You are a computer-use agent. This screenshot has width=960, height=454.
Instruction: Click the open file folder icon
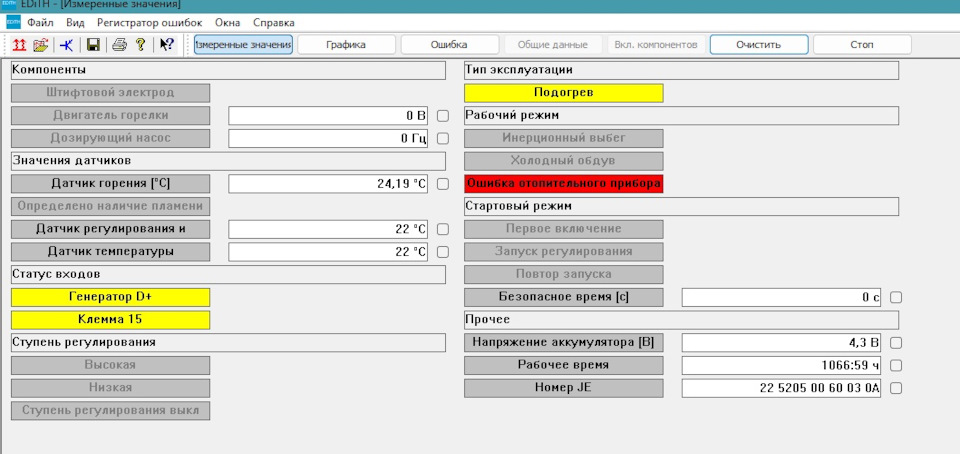pos(41,45)
